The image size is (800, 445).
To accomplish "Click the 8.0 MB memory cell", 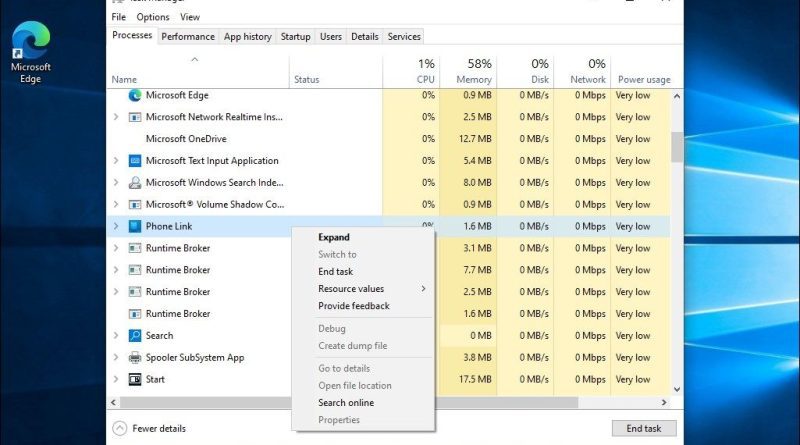I will point(468,183).
